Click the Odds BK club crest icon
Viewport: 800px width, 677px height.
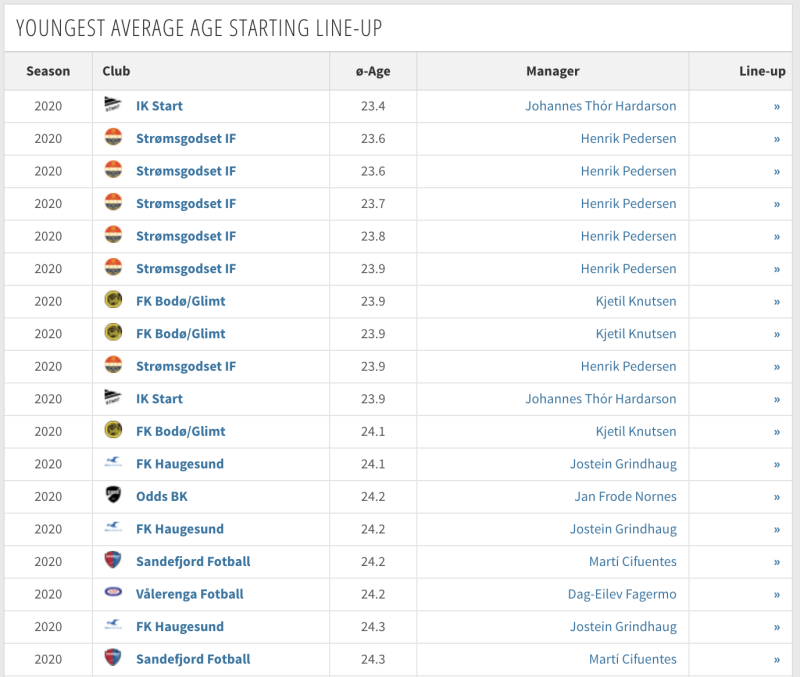(113, 496)
